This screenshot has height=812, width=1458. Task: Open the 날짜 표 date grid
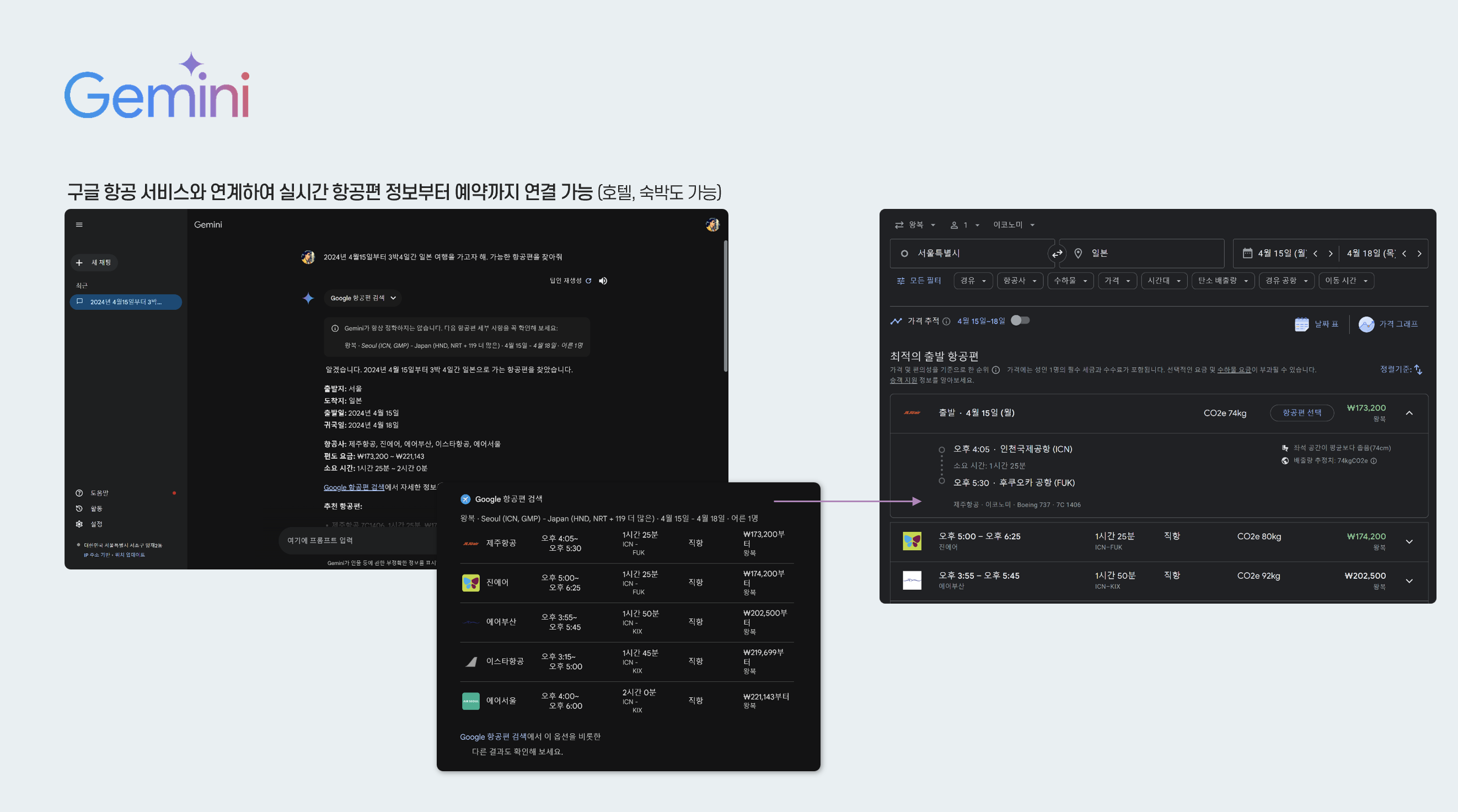(x=1316, y=324)
